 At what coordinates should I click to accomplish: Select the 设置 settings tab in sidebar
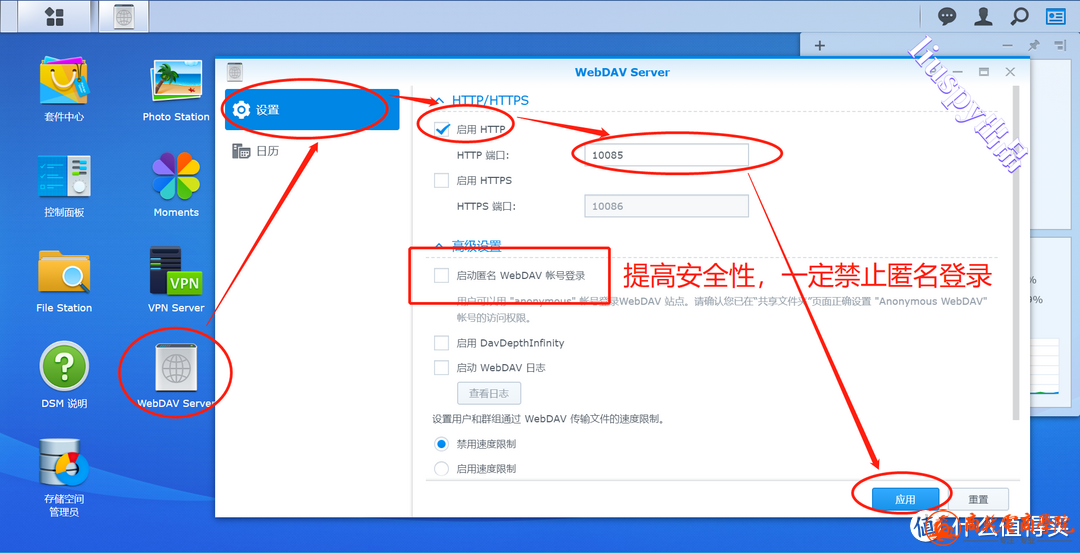[312, 109]
